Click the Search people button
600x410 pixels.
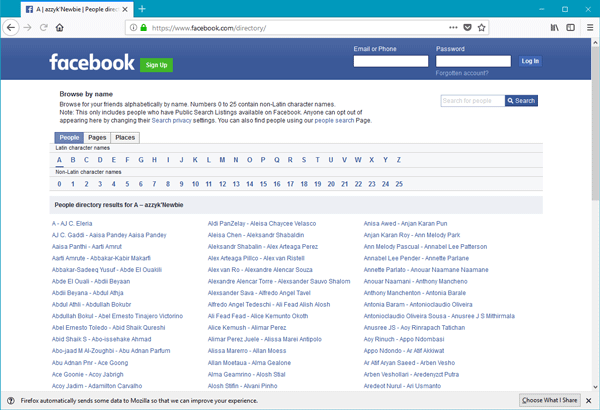pos(521,101)
